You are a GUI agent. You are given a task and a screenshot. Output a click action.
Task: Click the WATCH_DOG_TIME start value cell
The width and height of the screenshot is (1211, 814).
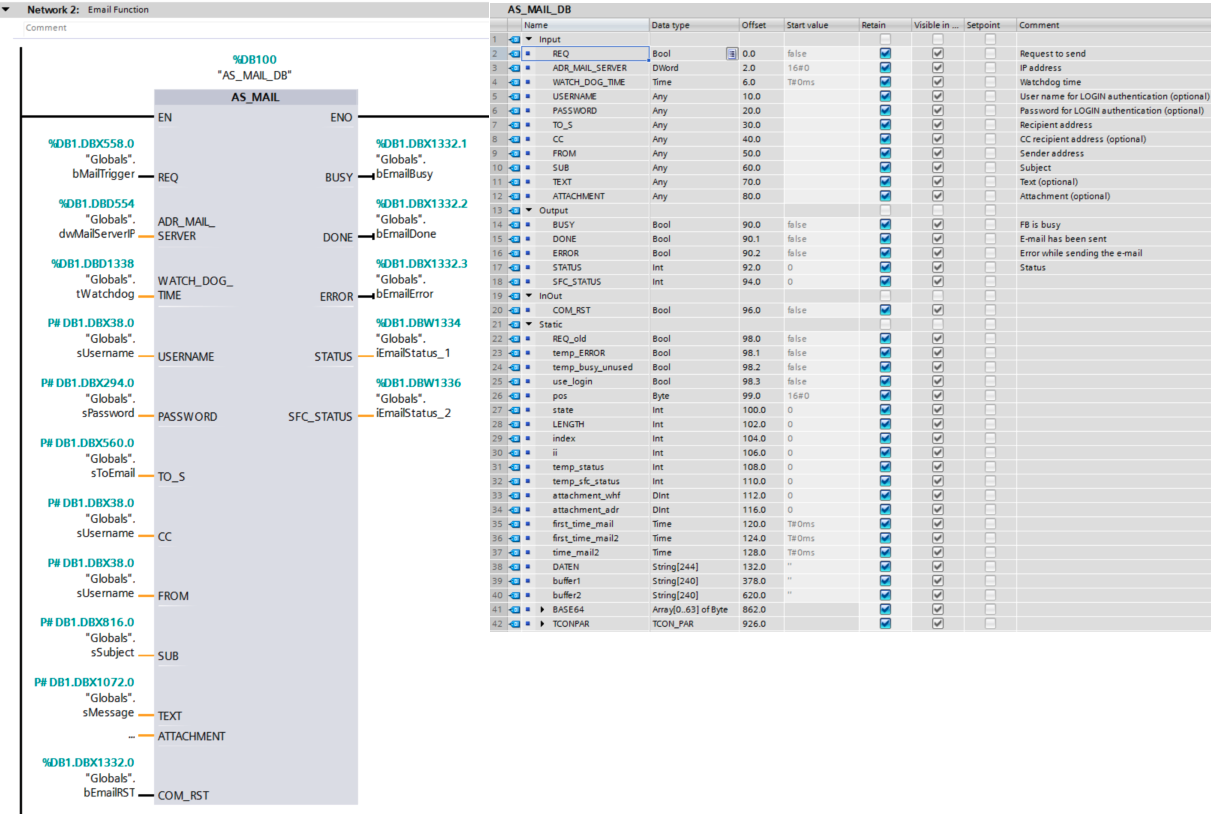(x=818, y=82)
